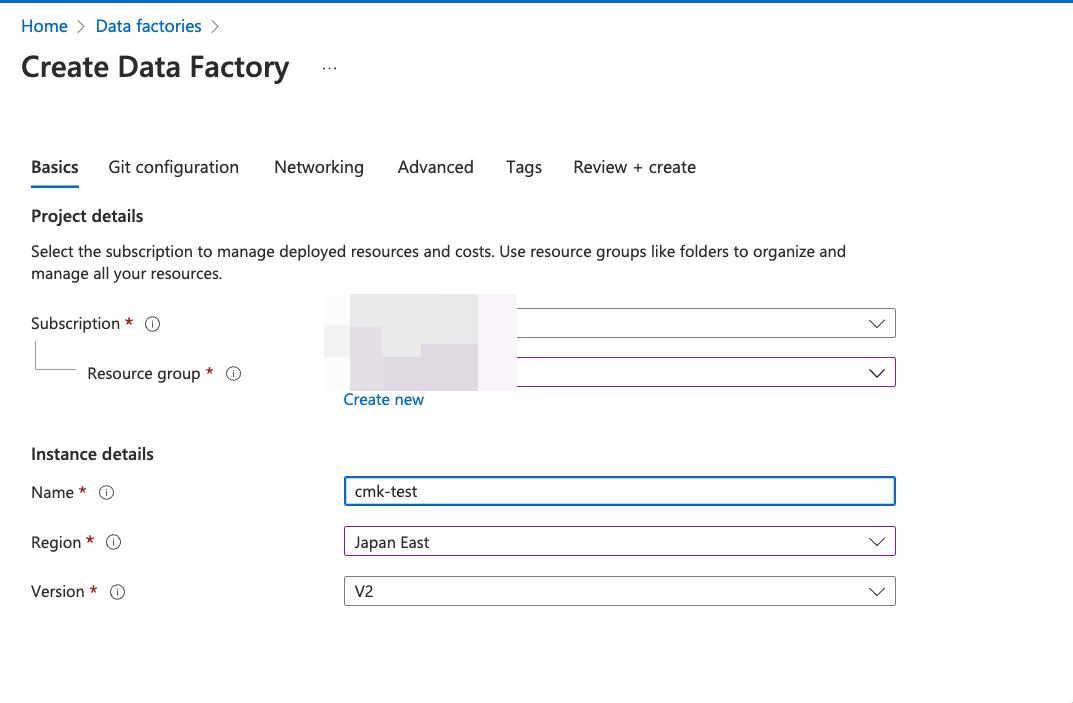
Task: Go to the Review + create tab
Action: [x=634, y=167]
